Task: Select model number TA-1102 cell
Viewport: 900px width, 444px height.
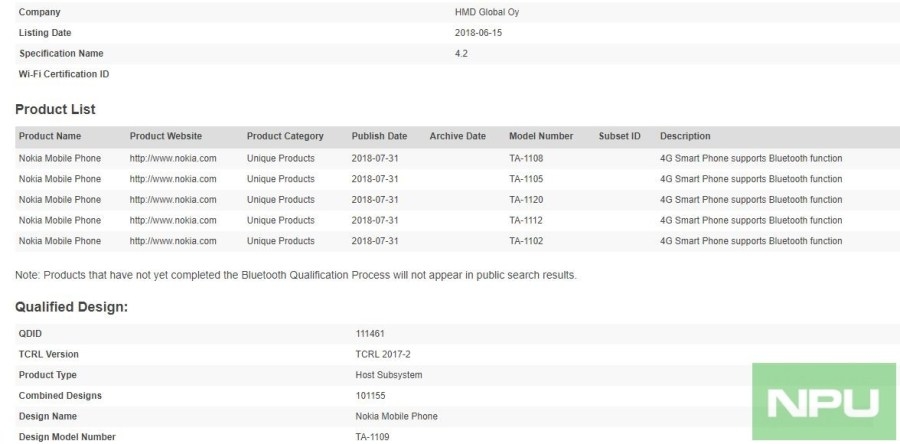Action: coord(526,241)
